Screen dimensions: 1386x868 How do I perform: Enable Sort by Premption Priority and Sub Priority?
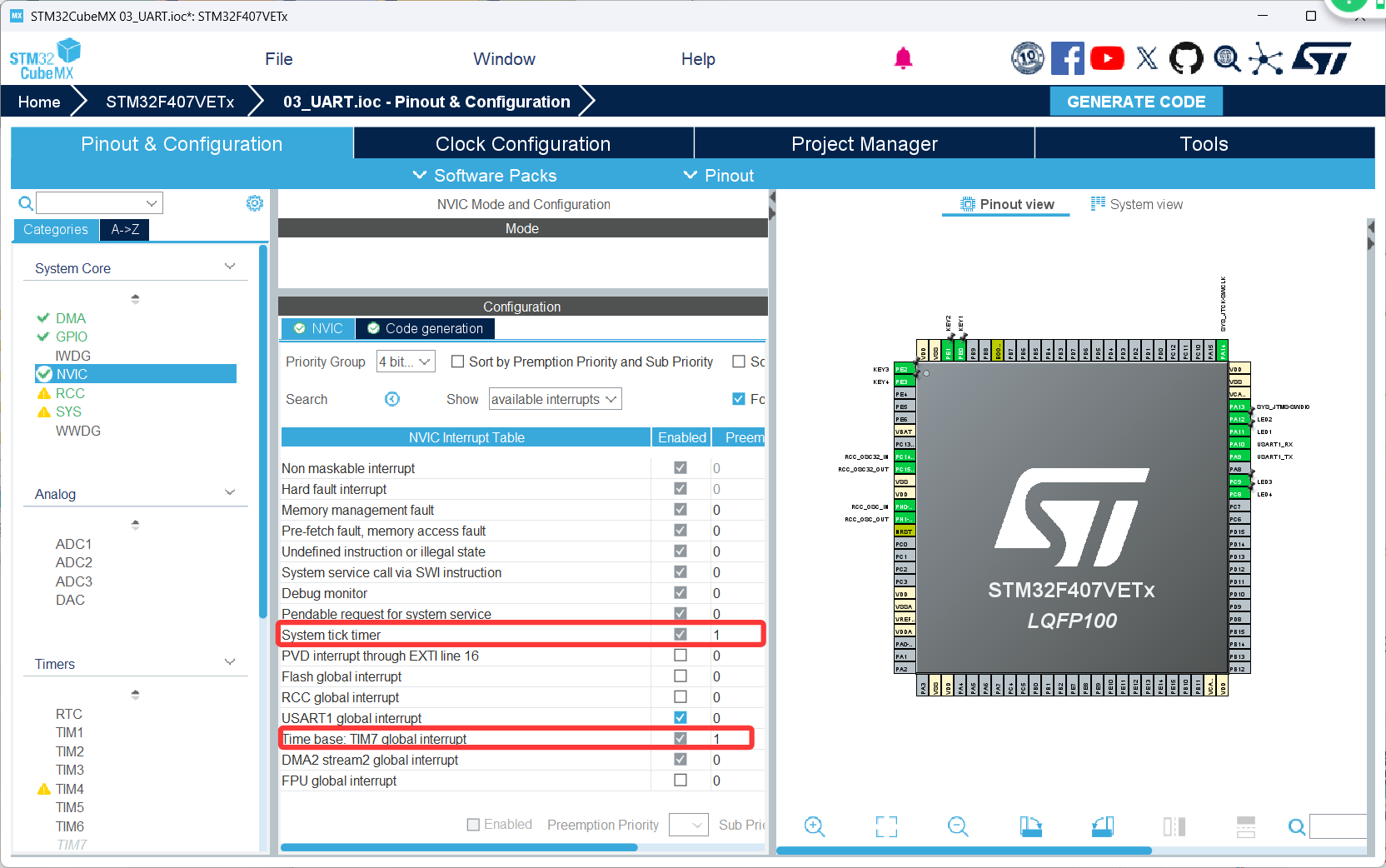coord(457,362)
